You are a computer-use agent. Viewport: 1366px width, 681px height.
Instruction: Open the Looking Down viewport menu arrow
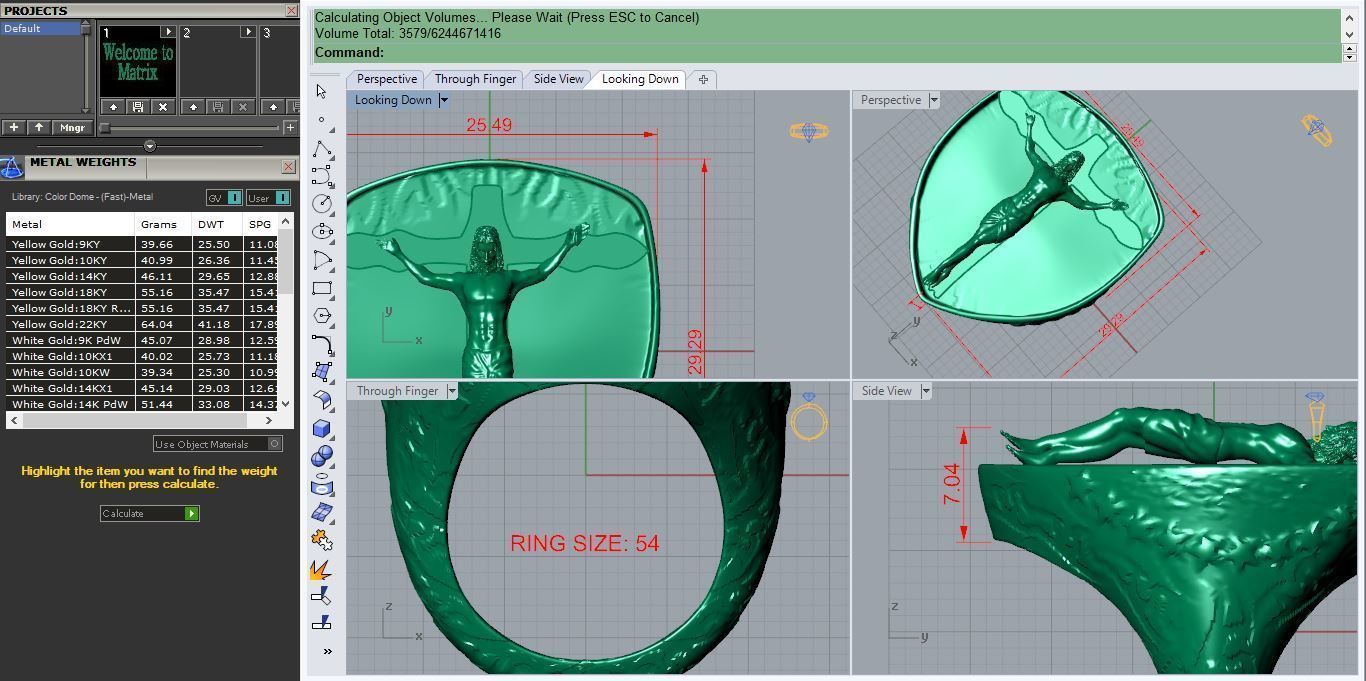click(x=444, y=100)
